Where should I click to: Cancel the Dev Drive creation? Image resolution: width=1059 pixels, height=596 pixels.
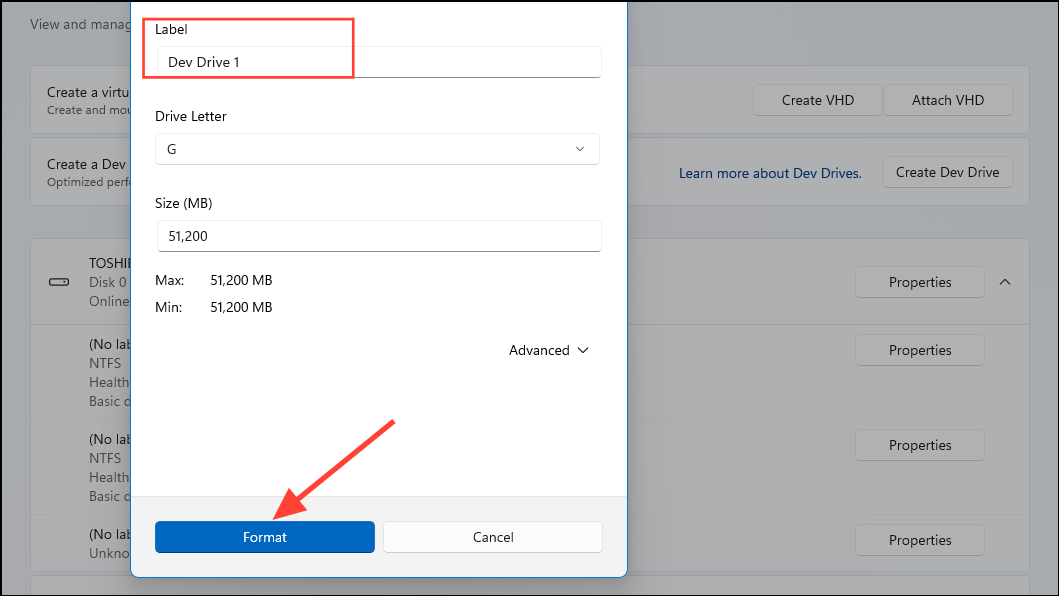click(x=492, y=537)
